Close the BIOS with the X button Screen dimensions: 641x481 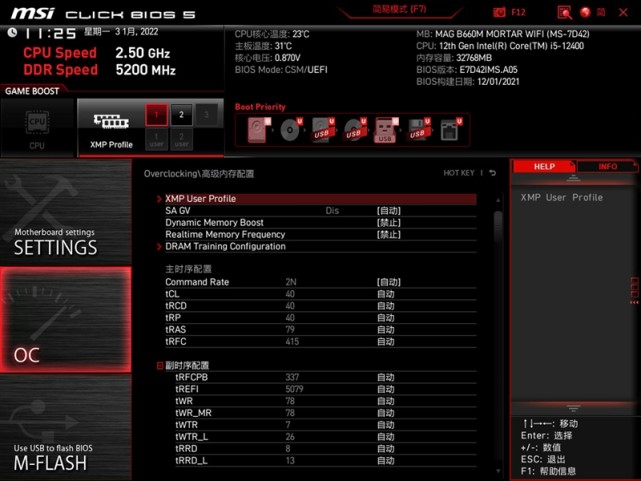pos(623,12)
